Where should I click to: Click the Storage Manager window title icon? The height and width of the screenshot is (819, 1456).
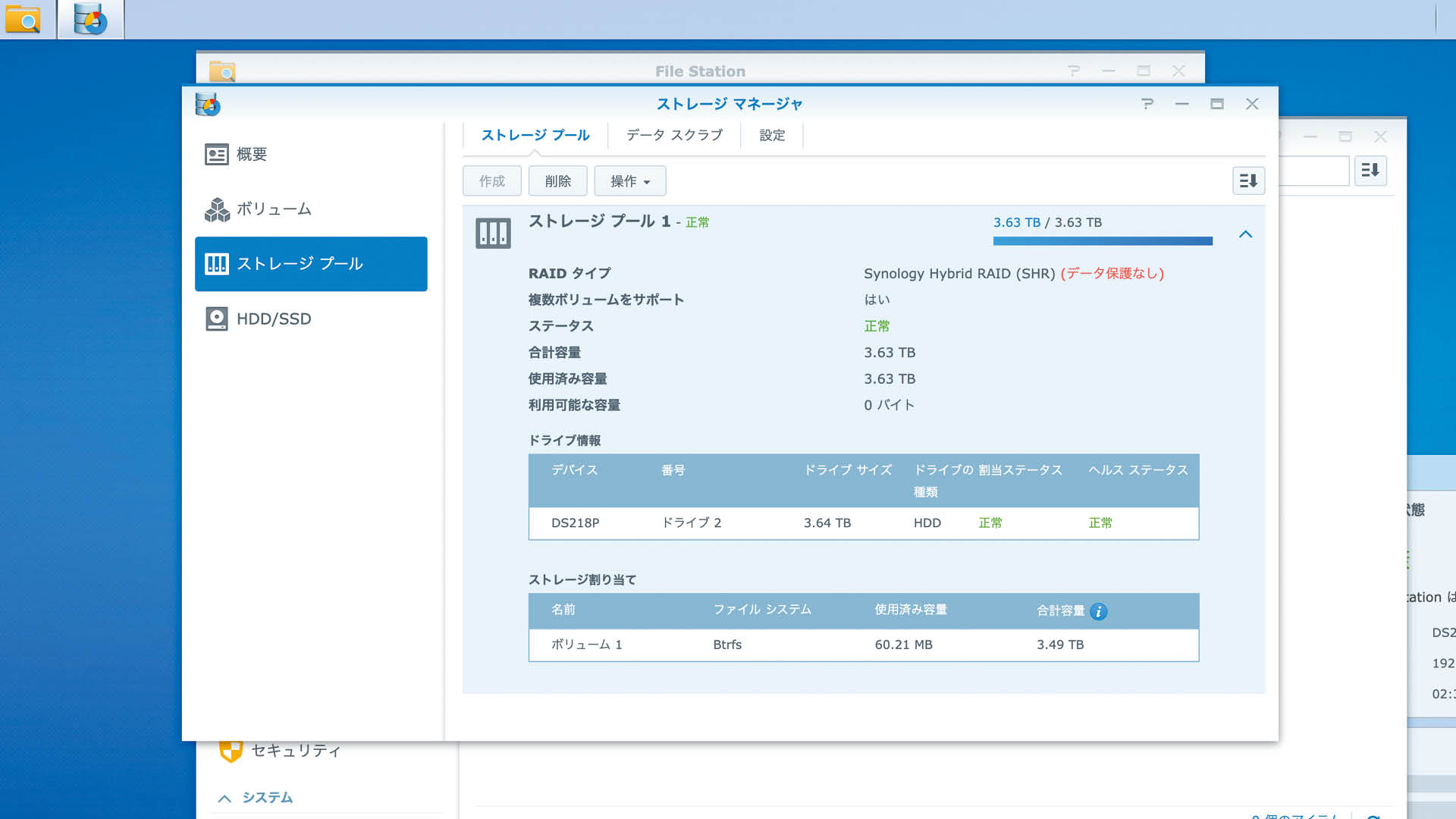207,104
